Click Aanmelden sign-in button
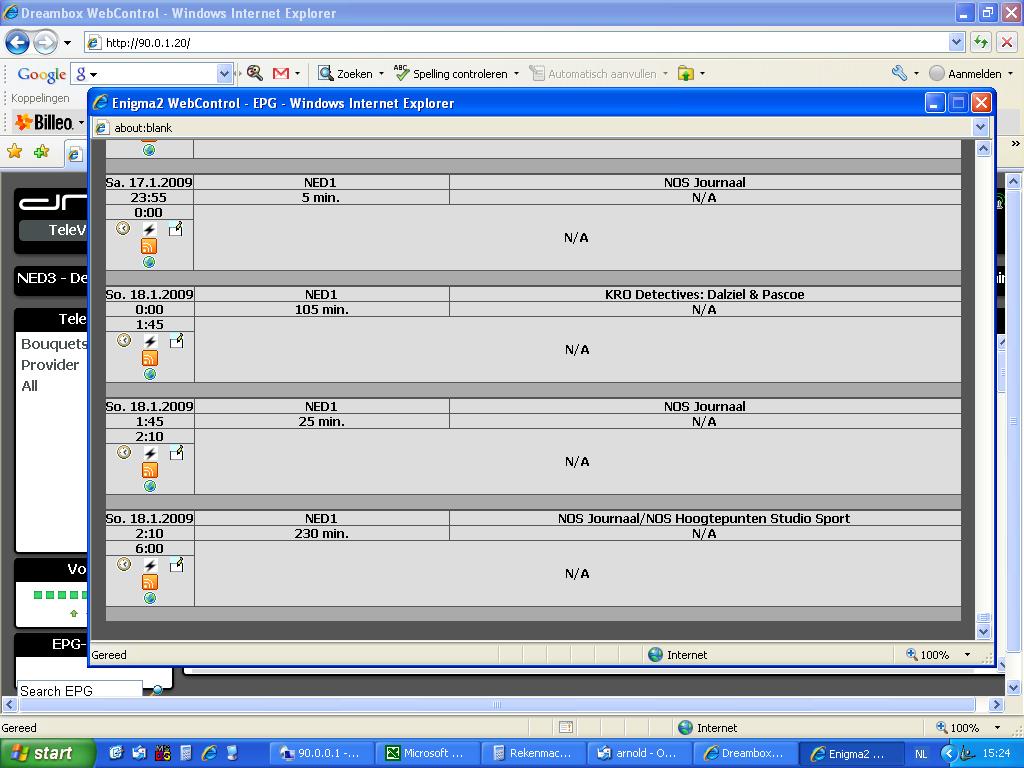Screen dimensions: 1024x768 [965, 74]
